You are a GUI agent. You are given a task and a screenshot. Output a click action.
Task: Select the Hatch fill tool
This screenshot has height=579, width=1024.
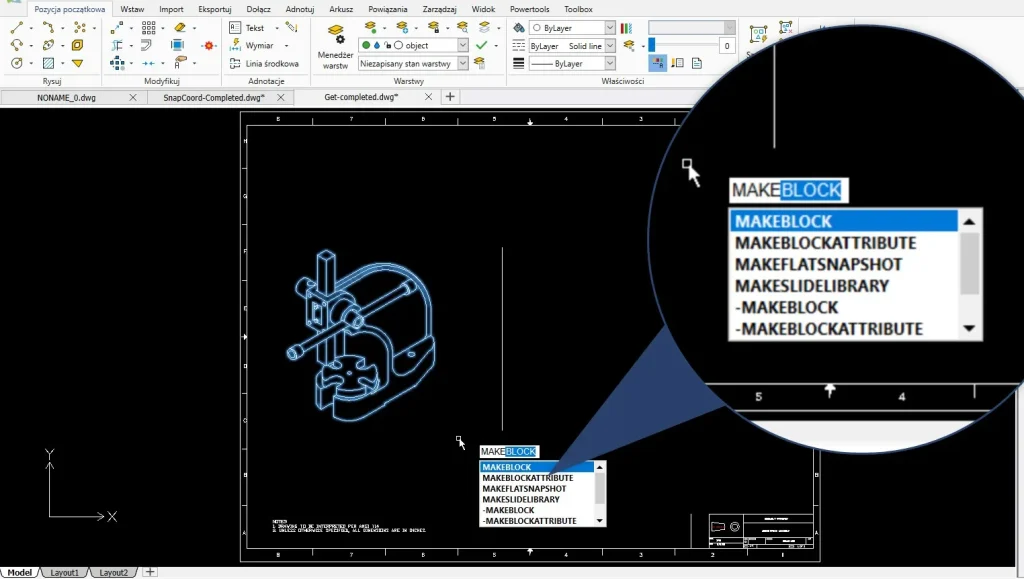coord(48,63)
